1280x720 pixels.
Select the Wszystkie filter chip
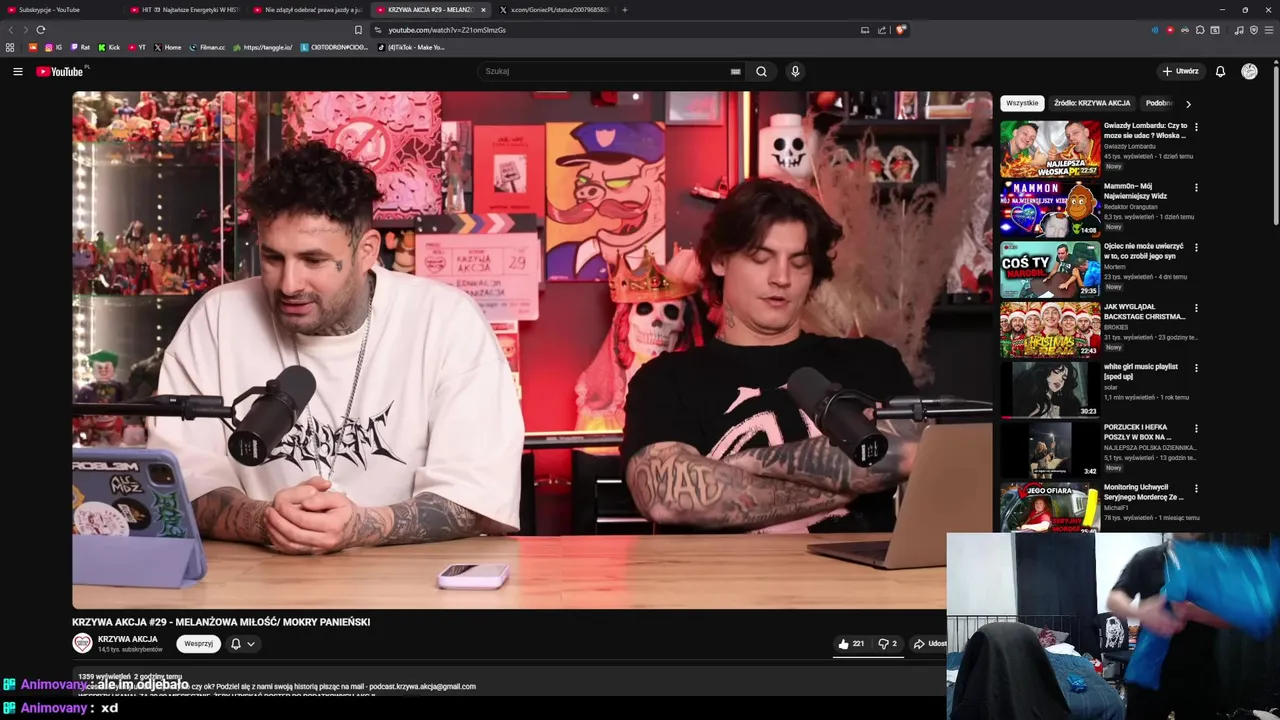(1022, 103)
